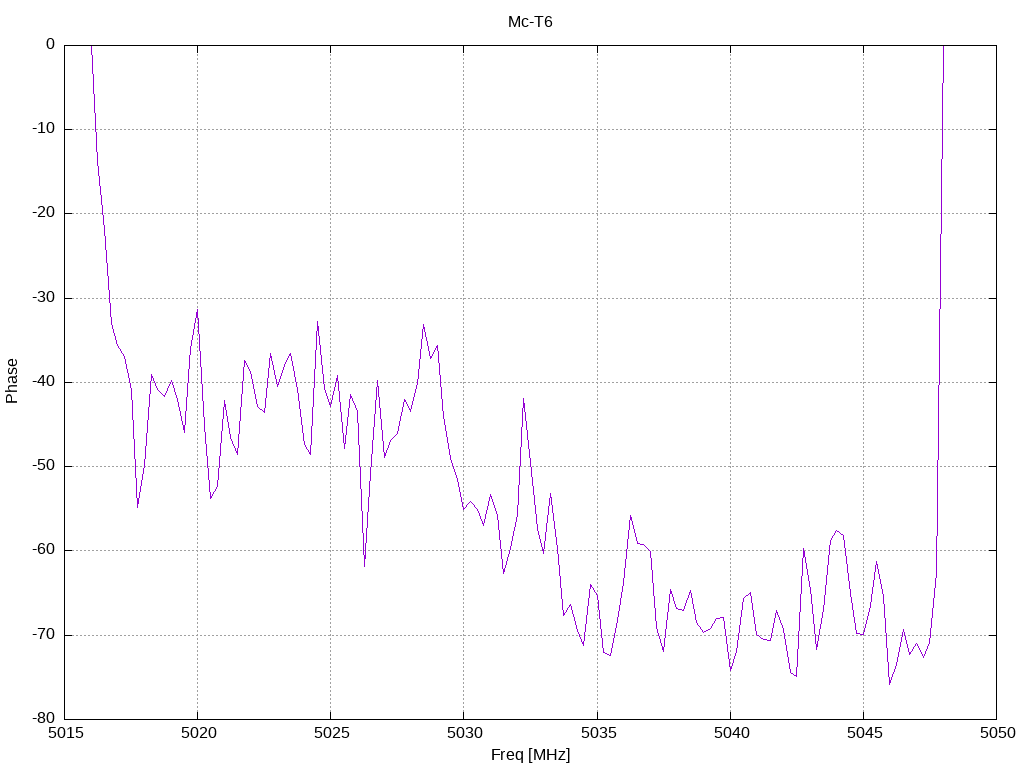Image resolution: width=1024 pixels, height=768 pixels.
Task: Click the y-axis tick label -20
Action: (x=44, y=213)
